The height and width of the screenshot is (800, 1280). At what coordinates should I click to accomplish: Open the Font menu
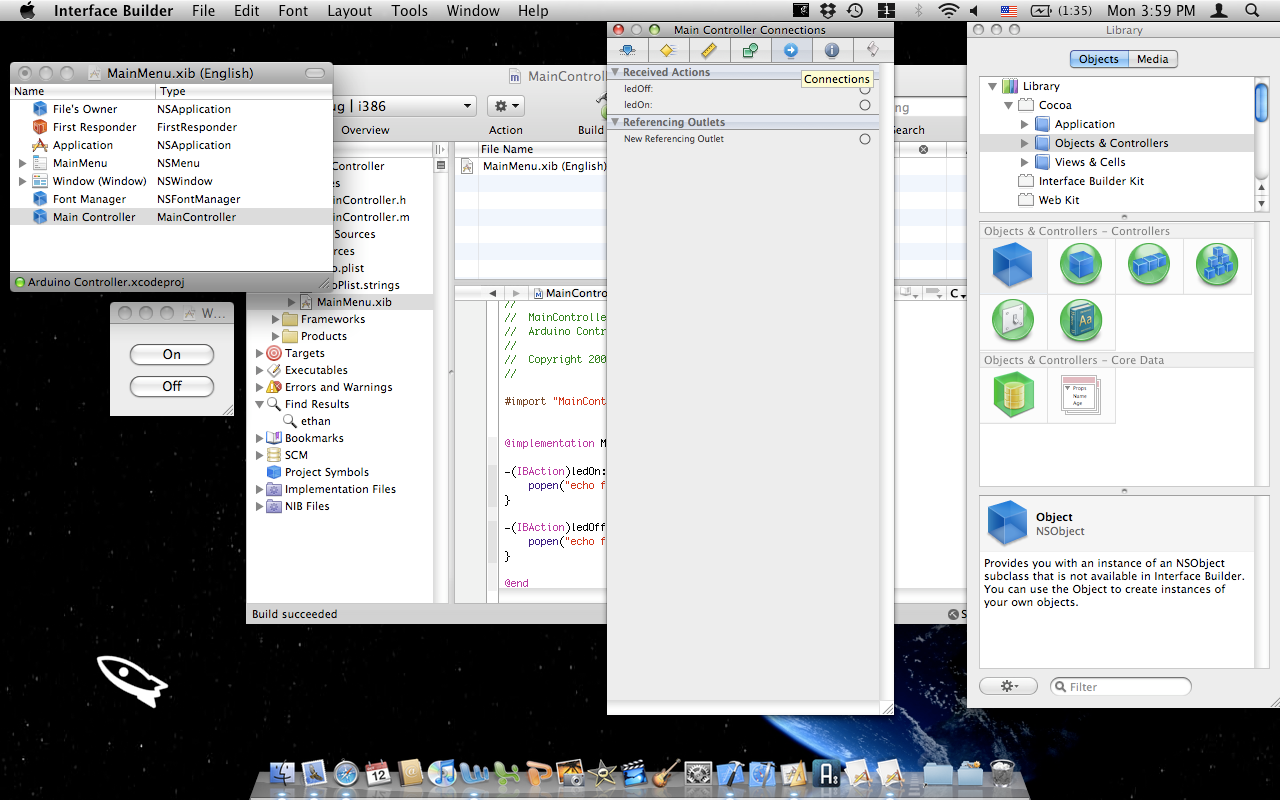point(293,11)
